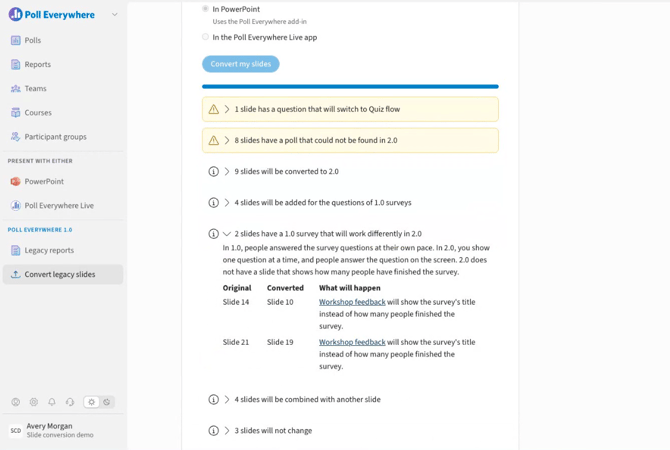Click Uses the Poll Everywhere add-in text
Screen dimensions: 670x450
[x=259, y=21]
